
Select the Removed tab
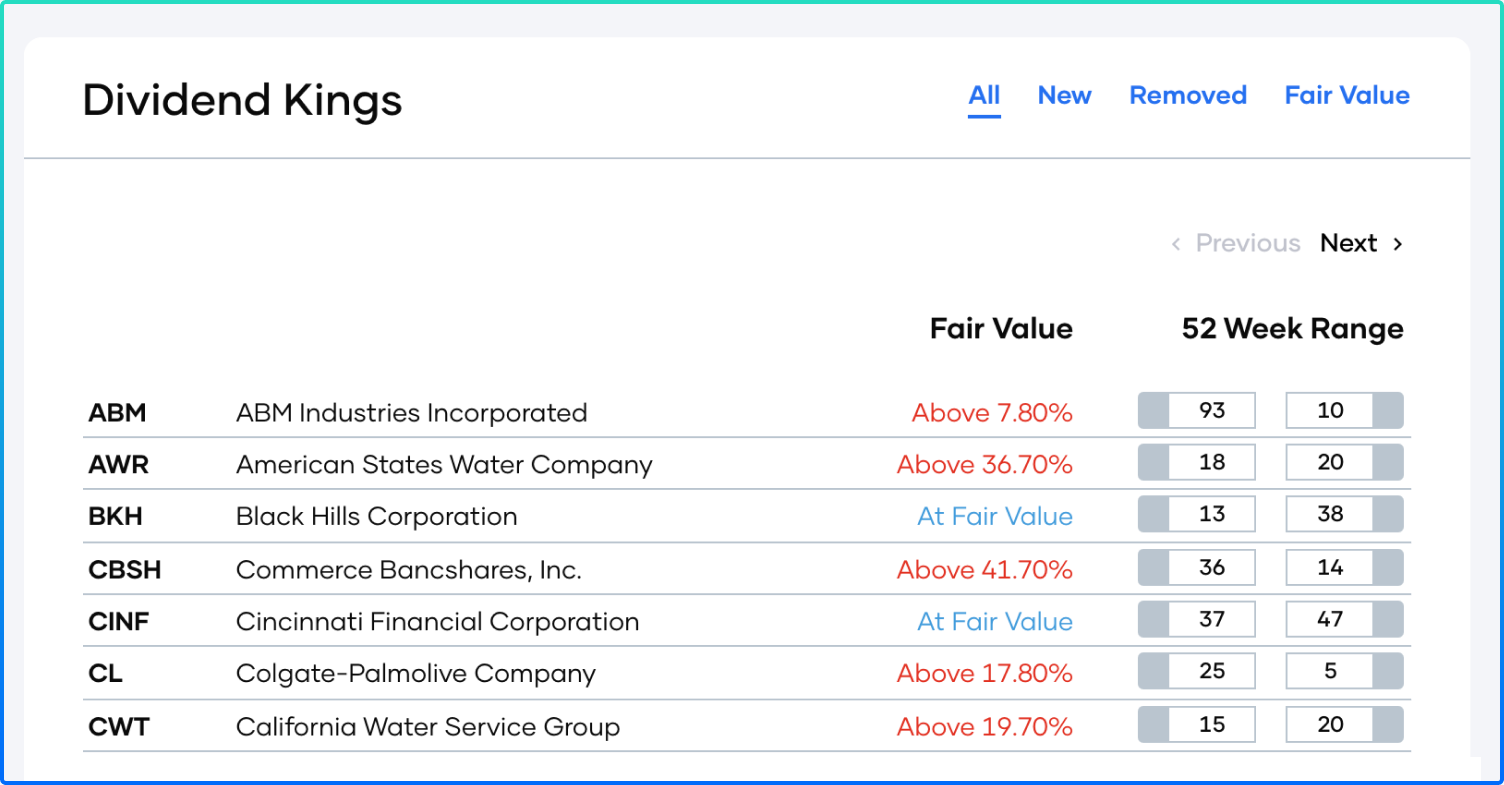pos(1188,96)
